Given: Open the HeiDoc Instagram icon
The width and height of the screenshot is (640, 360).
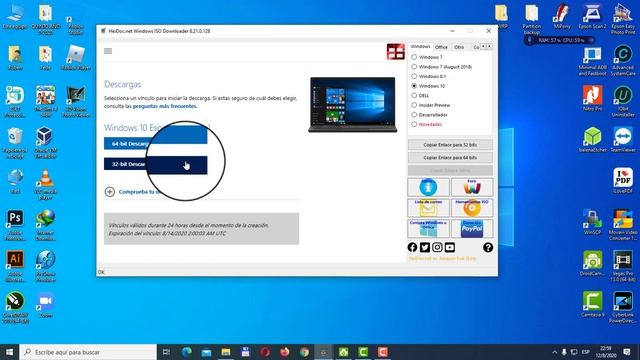Looking at the screenshot, I should coord(437,247).
